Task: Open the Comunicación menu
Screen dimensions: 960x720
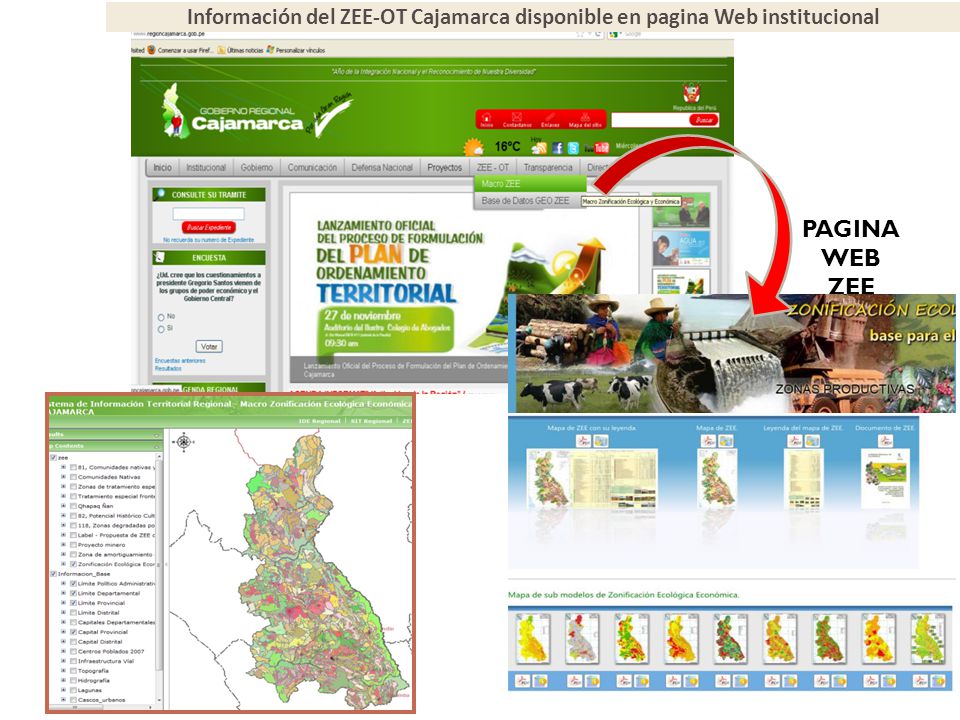Action: click(312, 167)
